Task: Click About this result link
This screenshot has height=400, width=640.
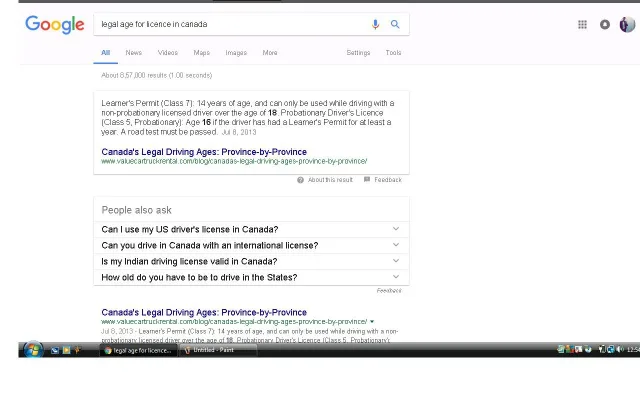Action: (x=330, y=180)
